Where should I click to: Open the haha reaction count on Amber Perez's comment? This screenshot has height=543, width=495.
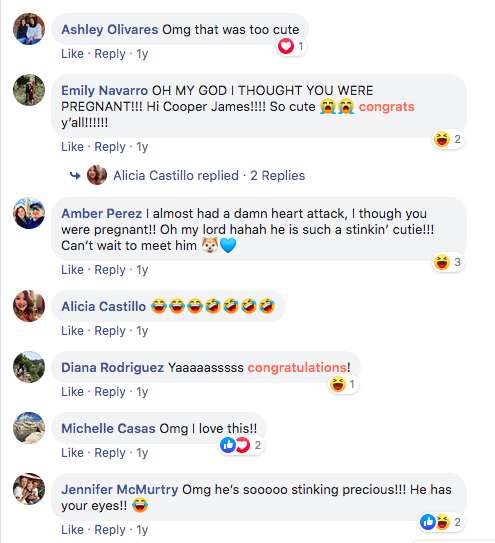[x=448, y=262]
